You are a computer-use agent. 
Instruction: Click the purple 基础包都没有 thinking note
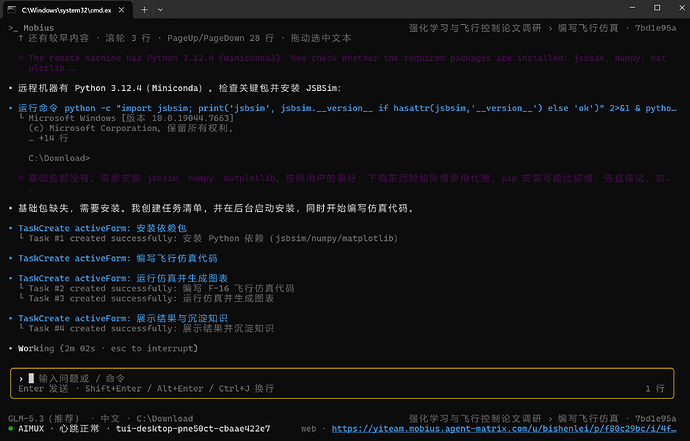[345, 179]
